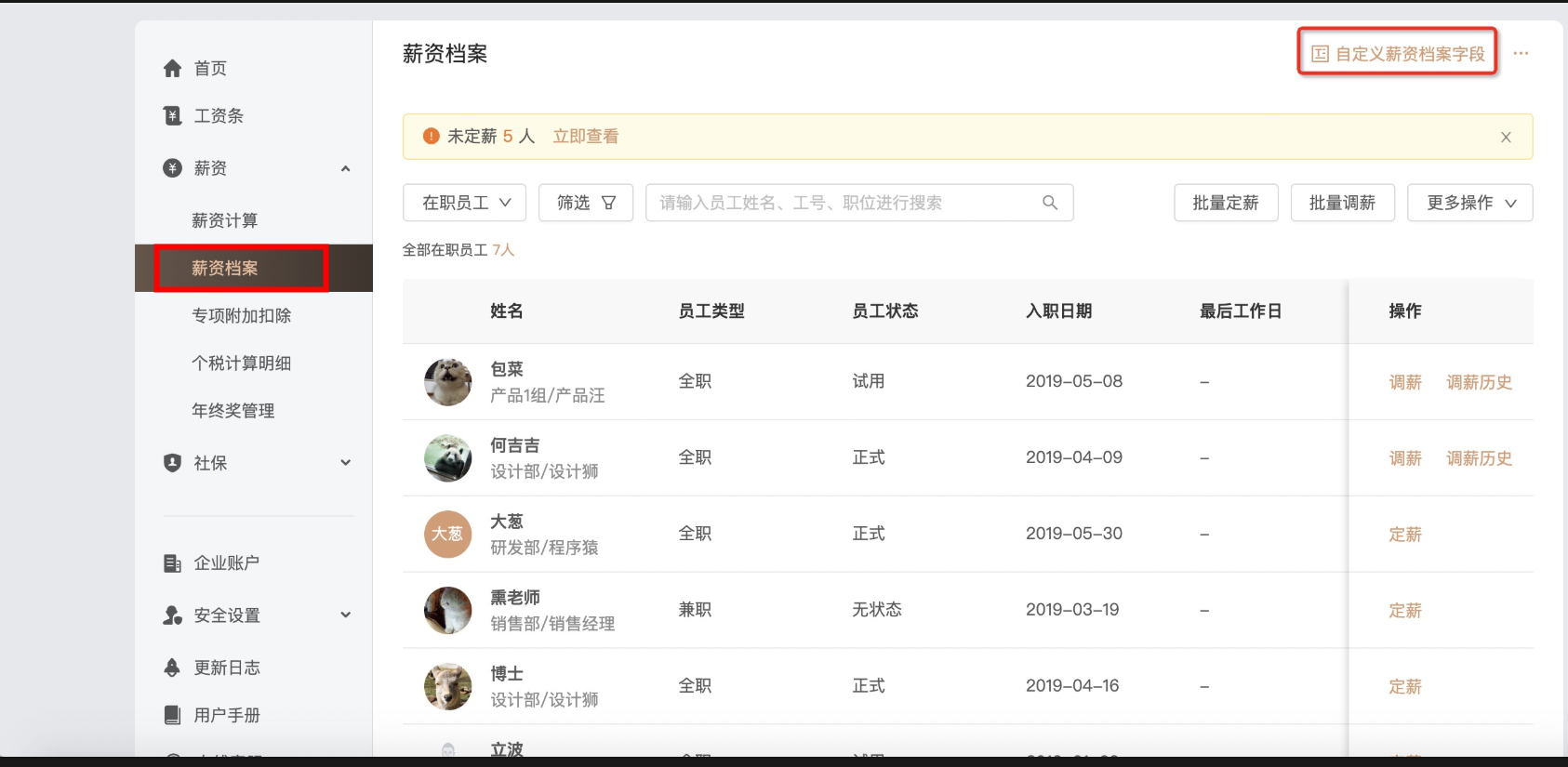
Task: Collapse the 薪资 sidebar section
Action: (x=345, y=168)
